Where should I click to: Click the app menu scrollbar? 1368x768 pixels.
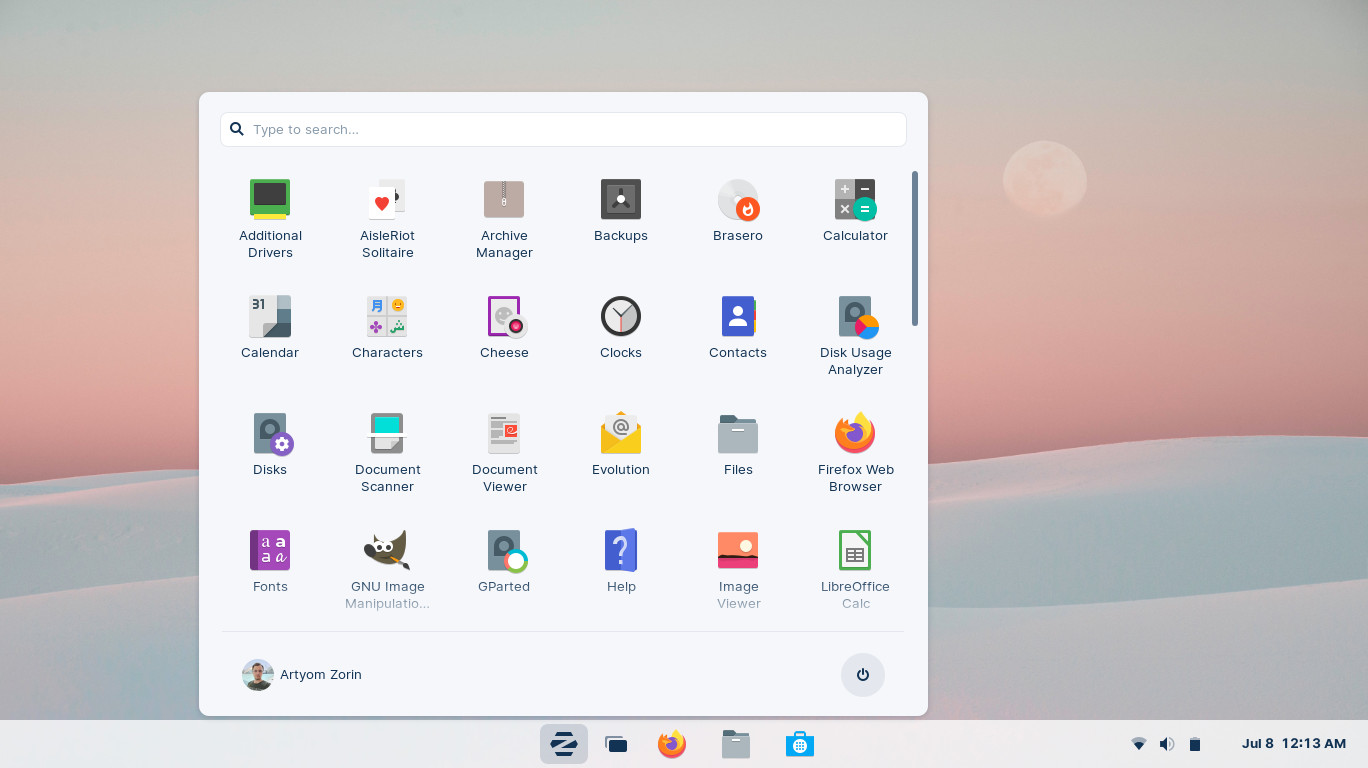pos(914,248)
